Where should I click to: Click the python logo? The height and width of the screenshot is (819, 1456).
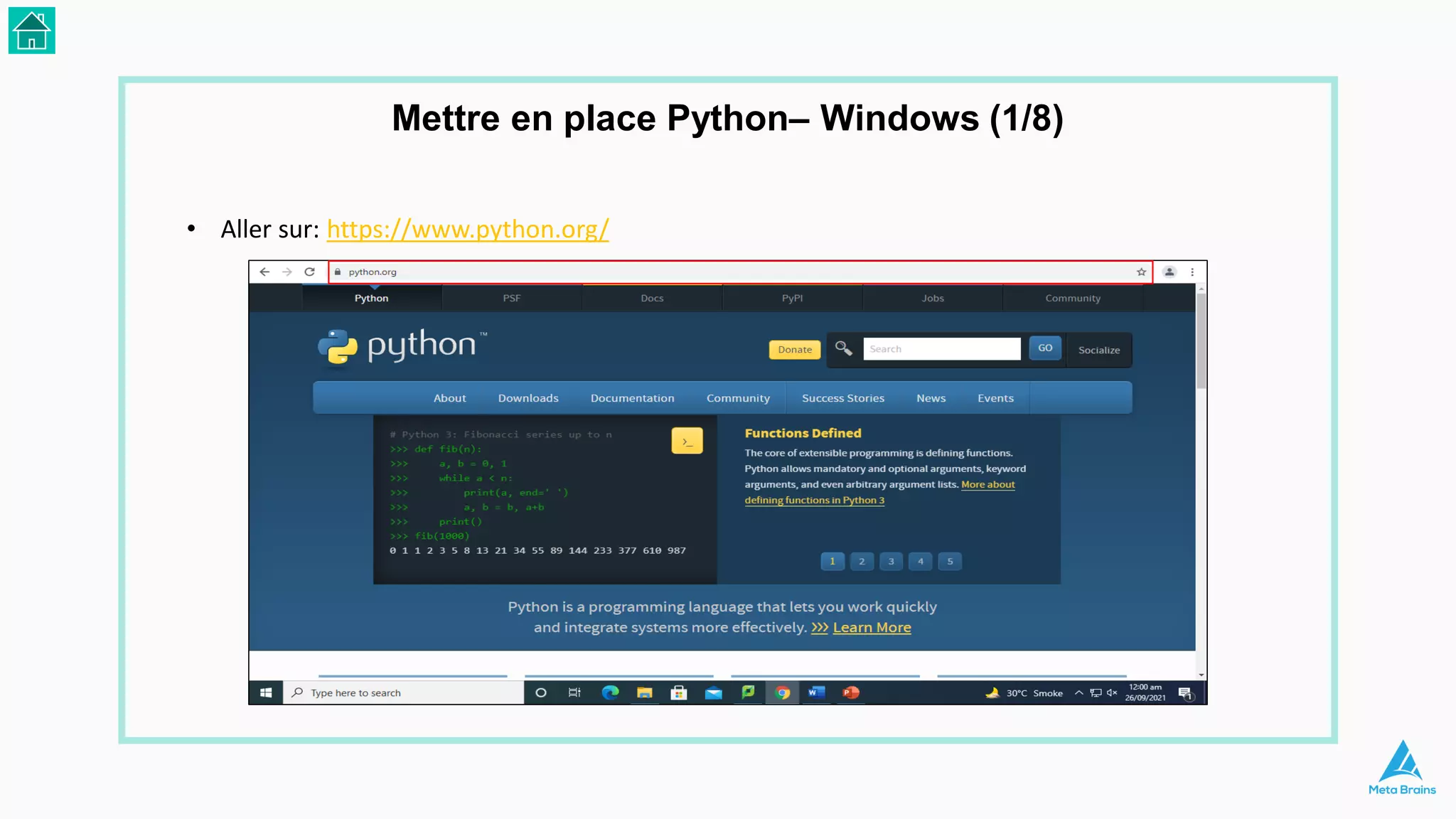coord(402,347)
